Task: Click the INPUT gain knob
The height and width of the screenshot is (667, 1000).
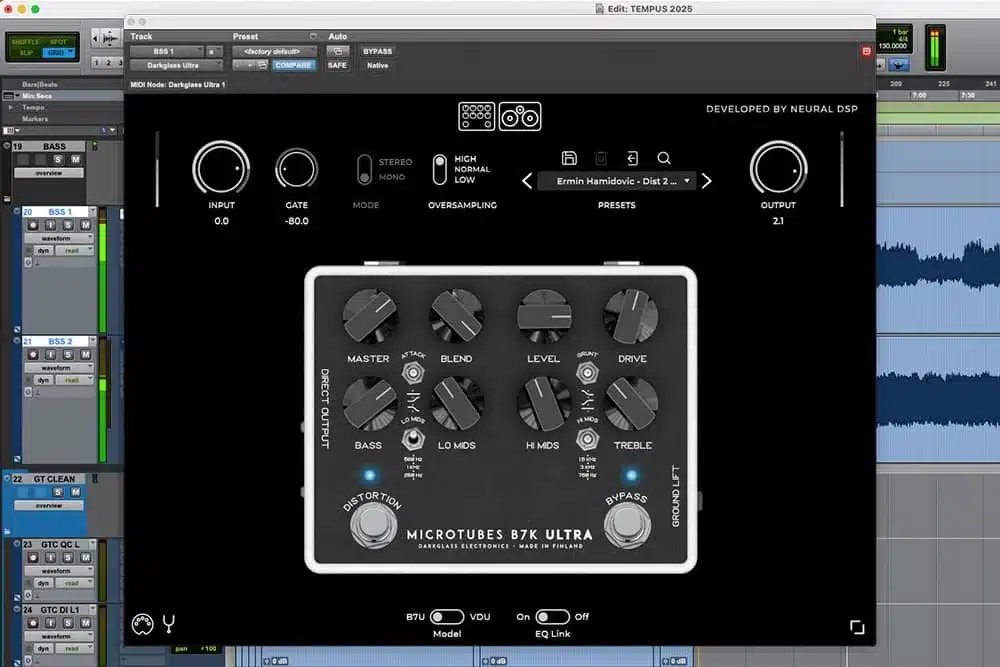Action: pyautogui.click(x=221, y=168)
